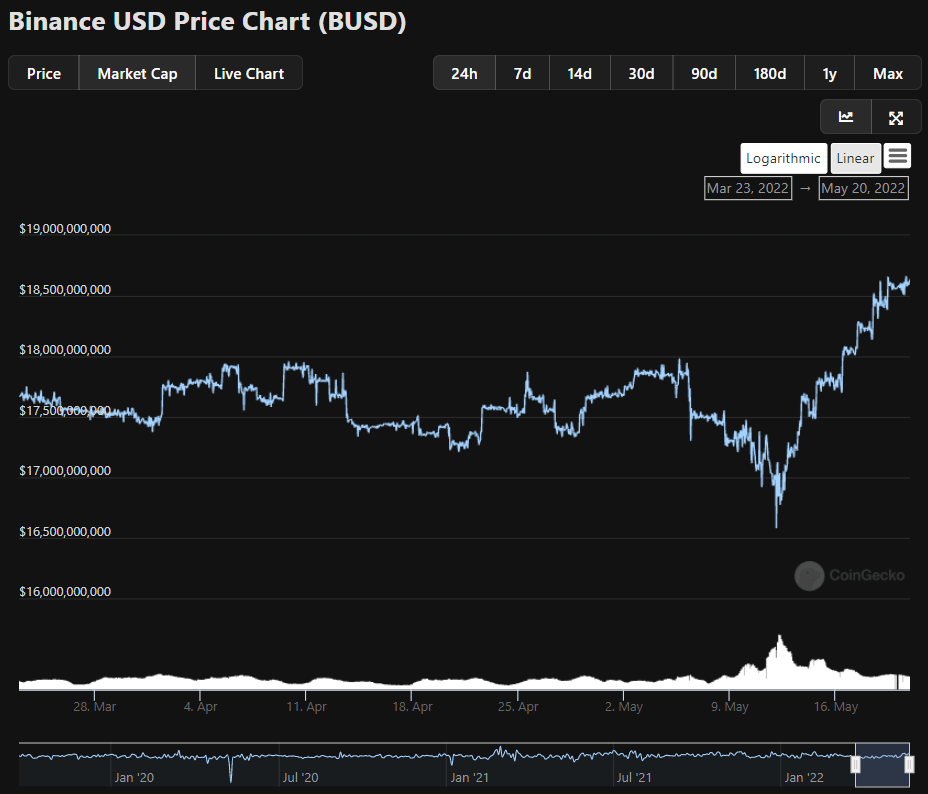Click the Jan '21 area in navigator timeline

[x=468, y=776]
